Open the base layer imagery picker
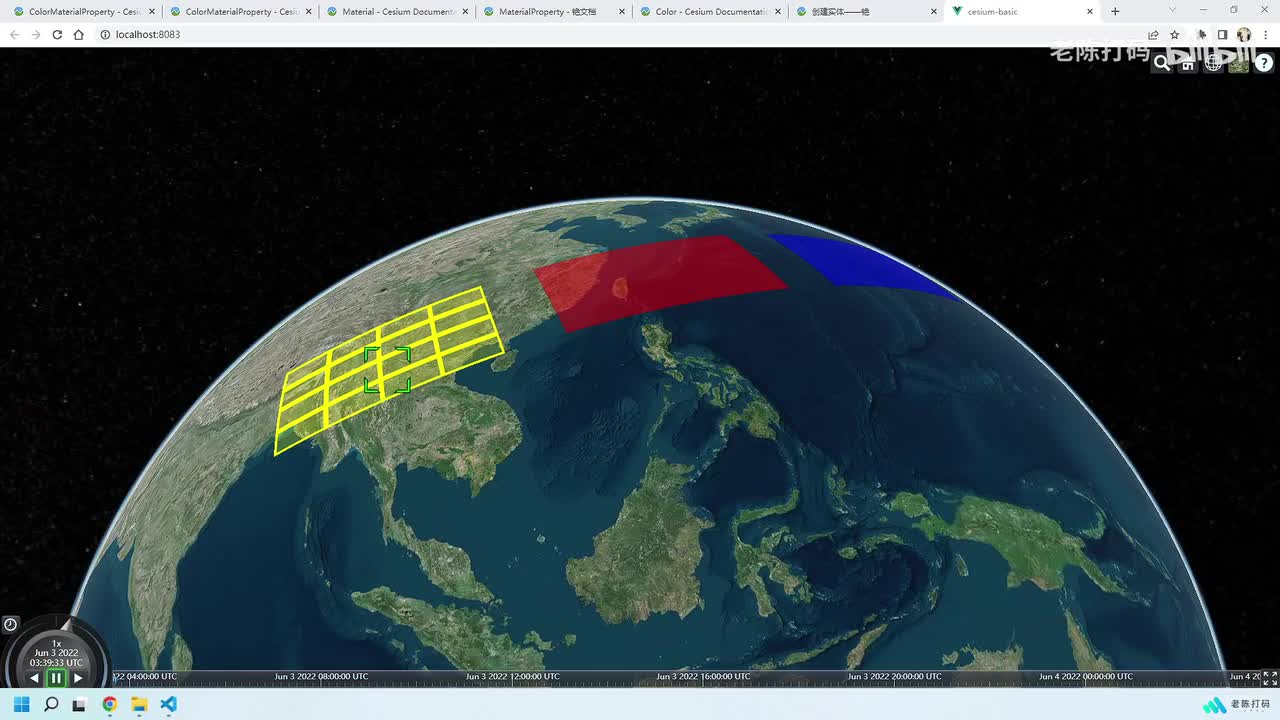Screen dimensions: 1280x720 (1239, 62)
